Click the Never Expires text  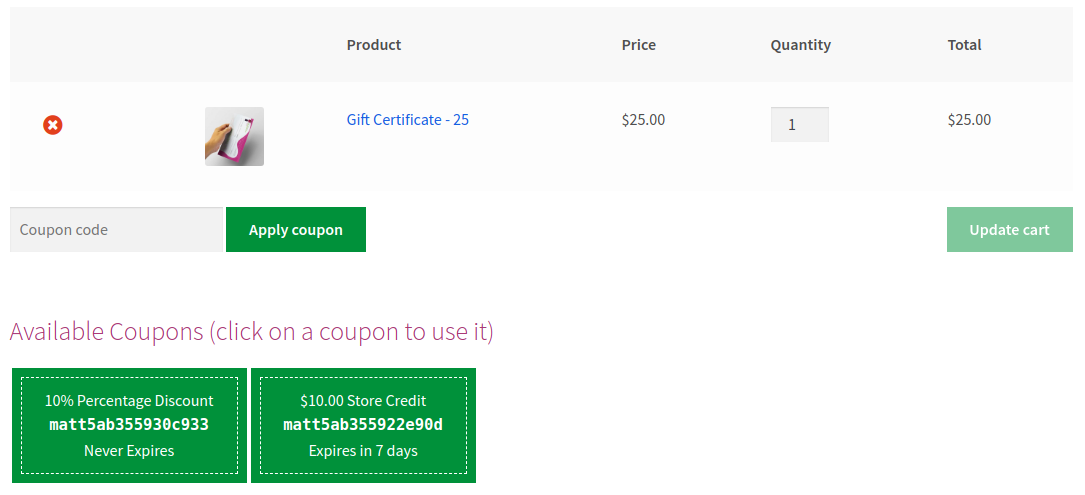coord(129,451)
